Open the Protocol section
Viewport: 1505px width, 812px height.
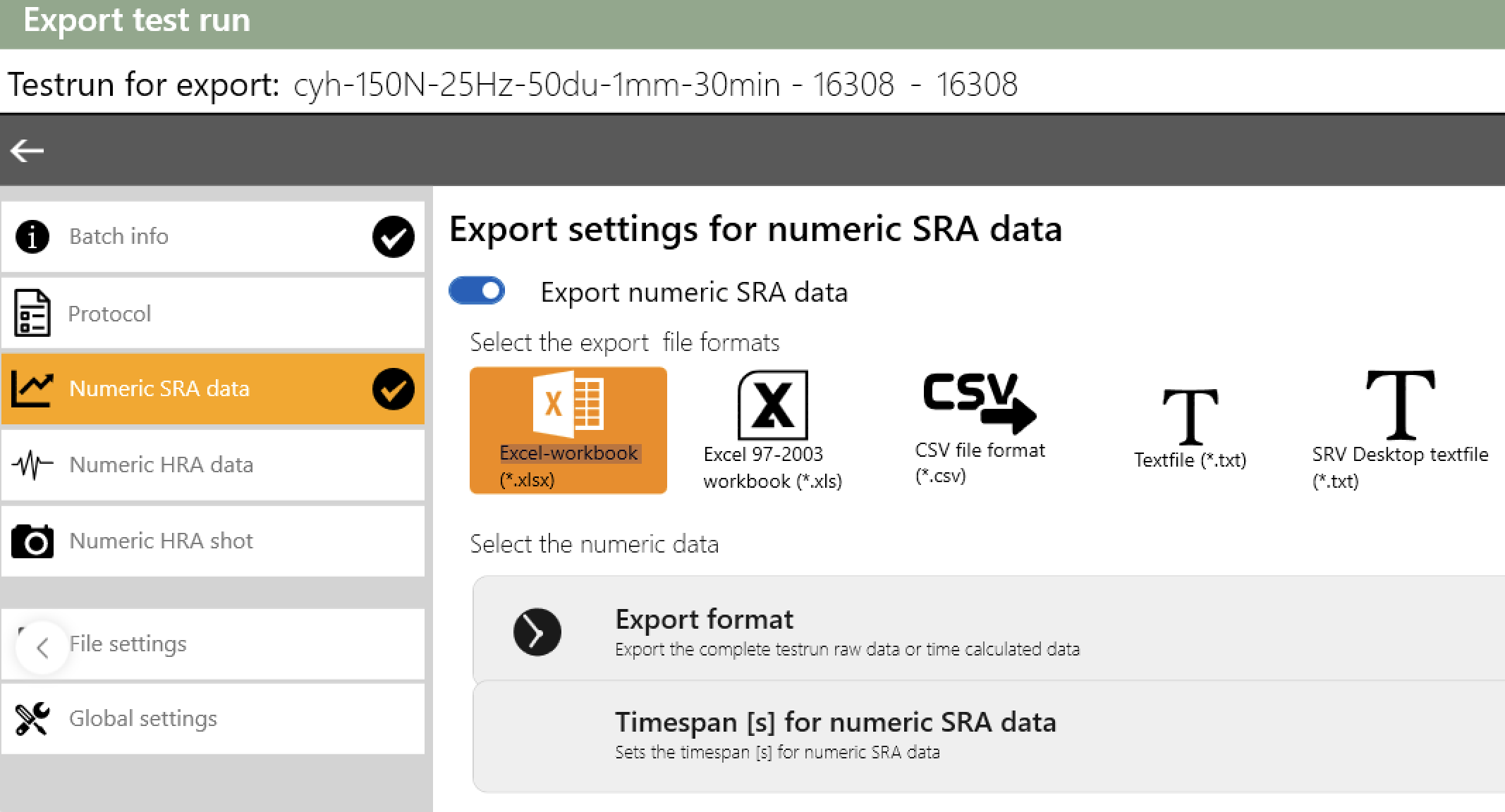coord(213,313)
